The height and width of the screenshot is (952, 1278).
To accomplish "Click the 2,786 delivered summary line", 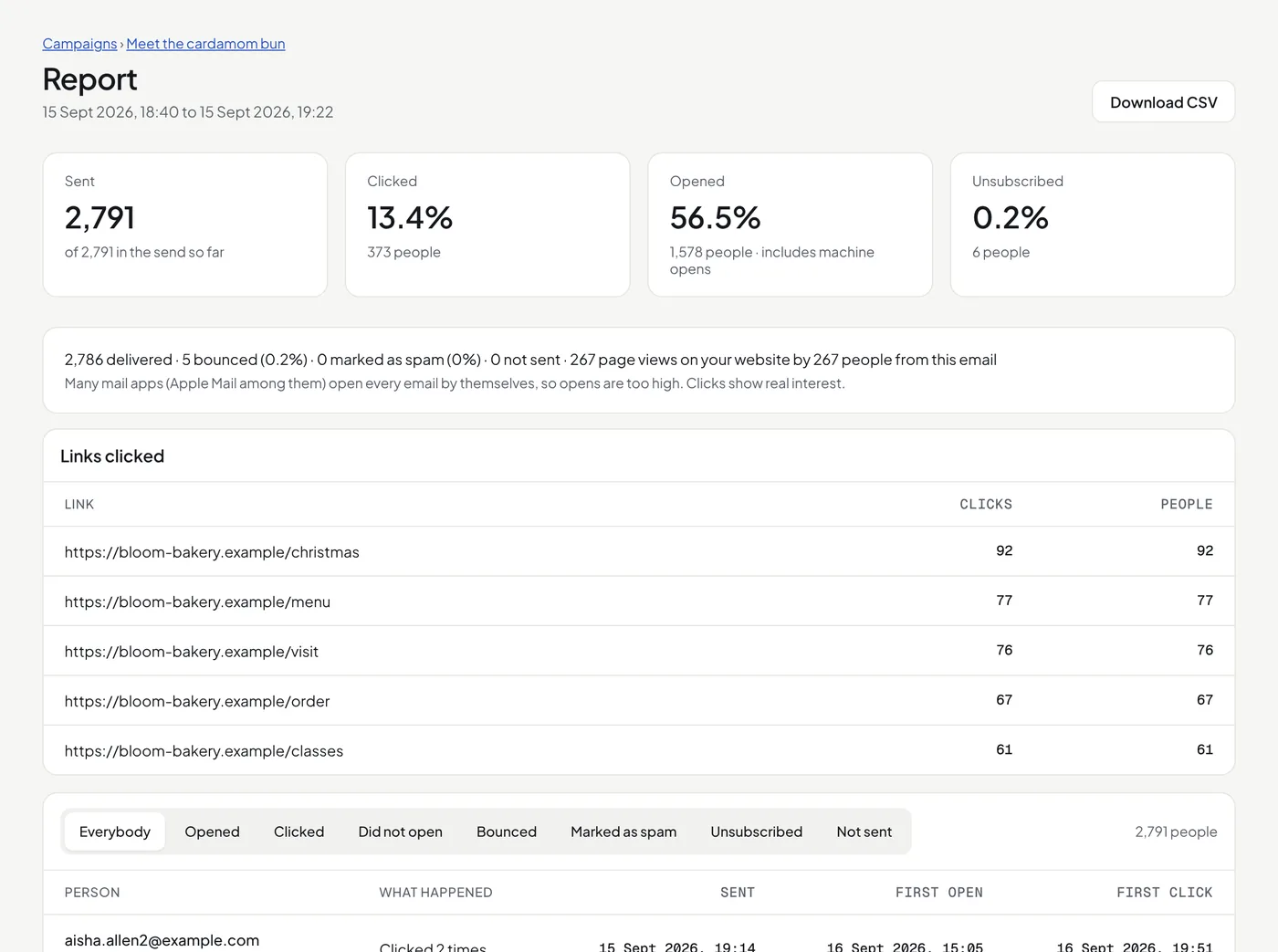I will 530,360.
